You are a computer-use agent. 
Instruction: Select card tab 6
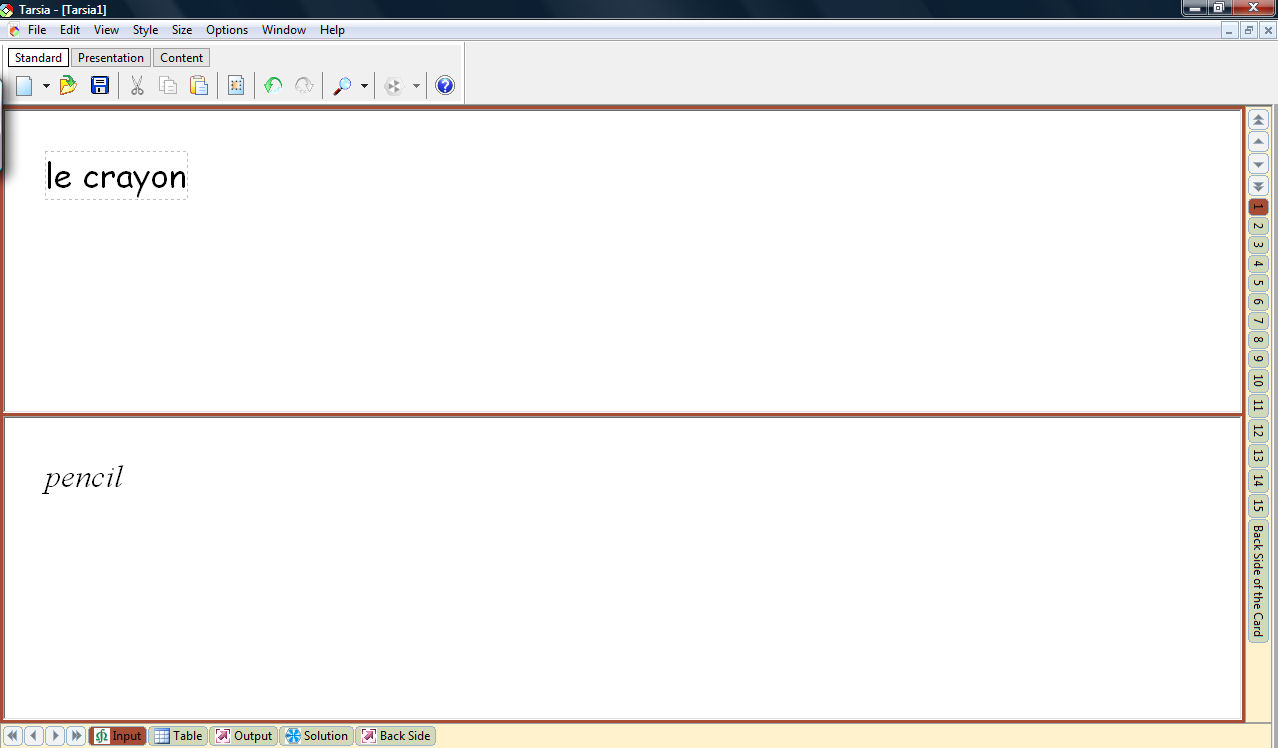[x=1259, y=302]
